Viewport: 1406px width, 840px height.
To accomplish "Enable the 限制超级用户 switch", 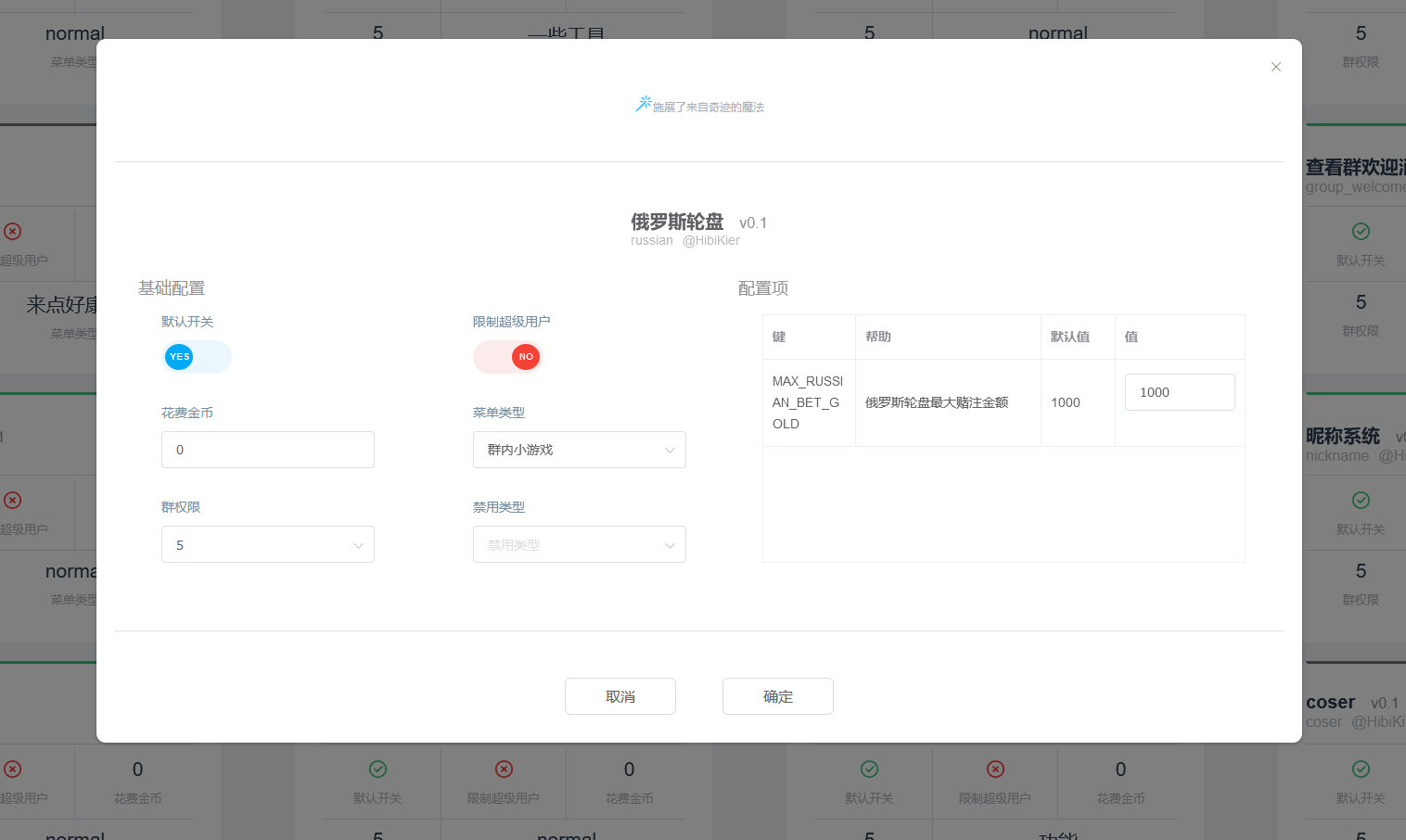I will click(507, 357).
